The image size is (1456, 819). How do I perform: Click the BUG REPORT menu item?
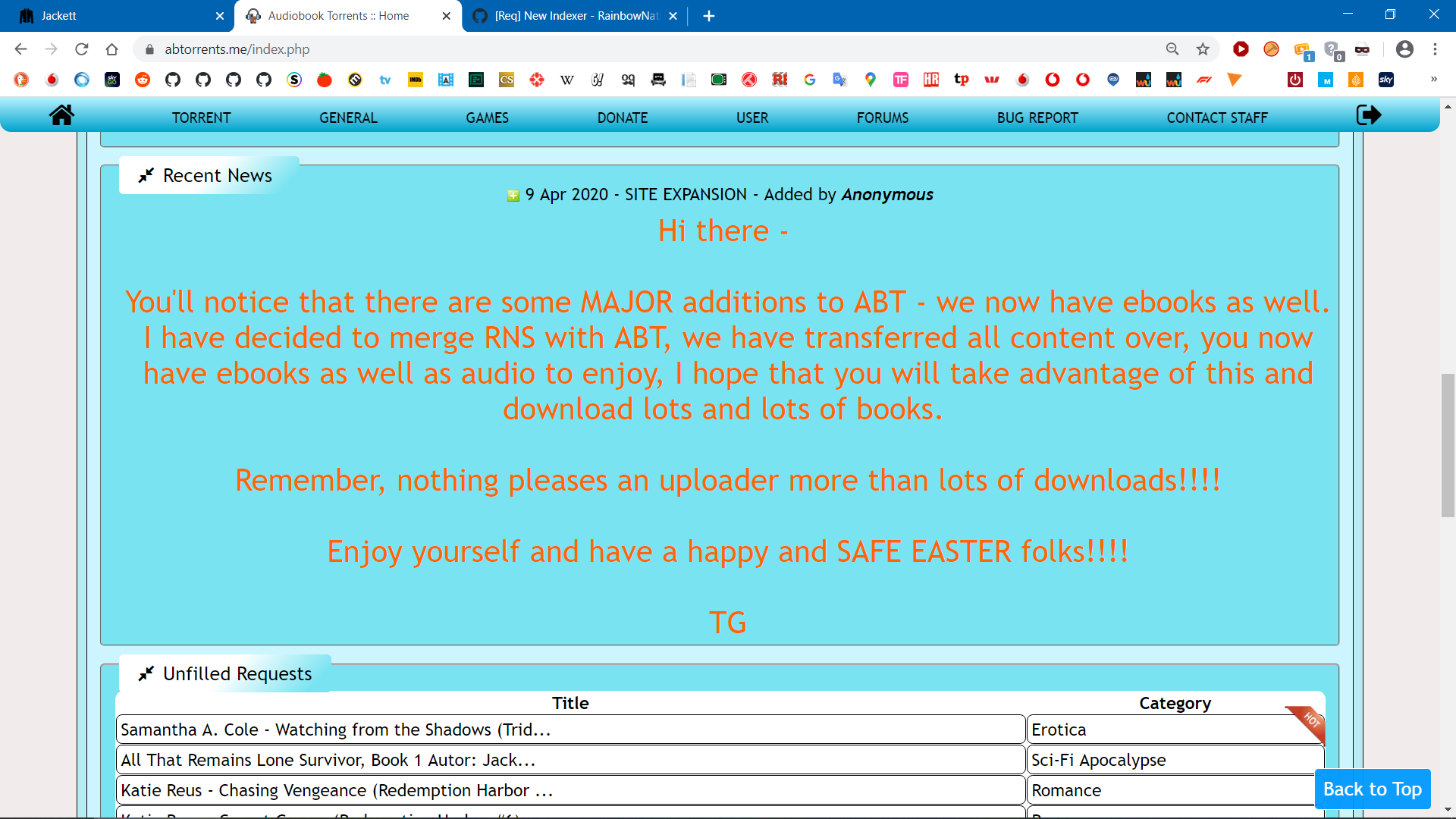pos(1037,118)
